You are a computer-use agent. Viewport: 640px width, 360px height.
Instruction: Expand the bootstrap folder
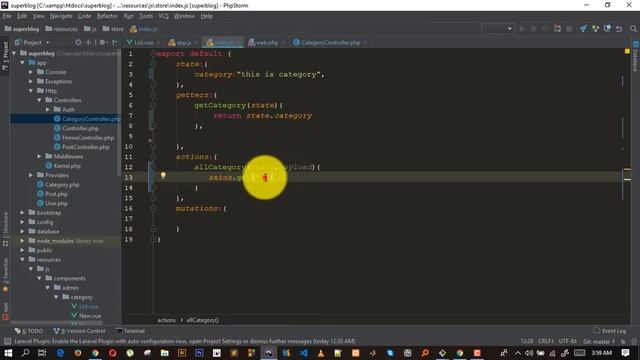tap(22, 213)
